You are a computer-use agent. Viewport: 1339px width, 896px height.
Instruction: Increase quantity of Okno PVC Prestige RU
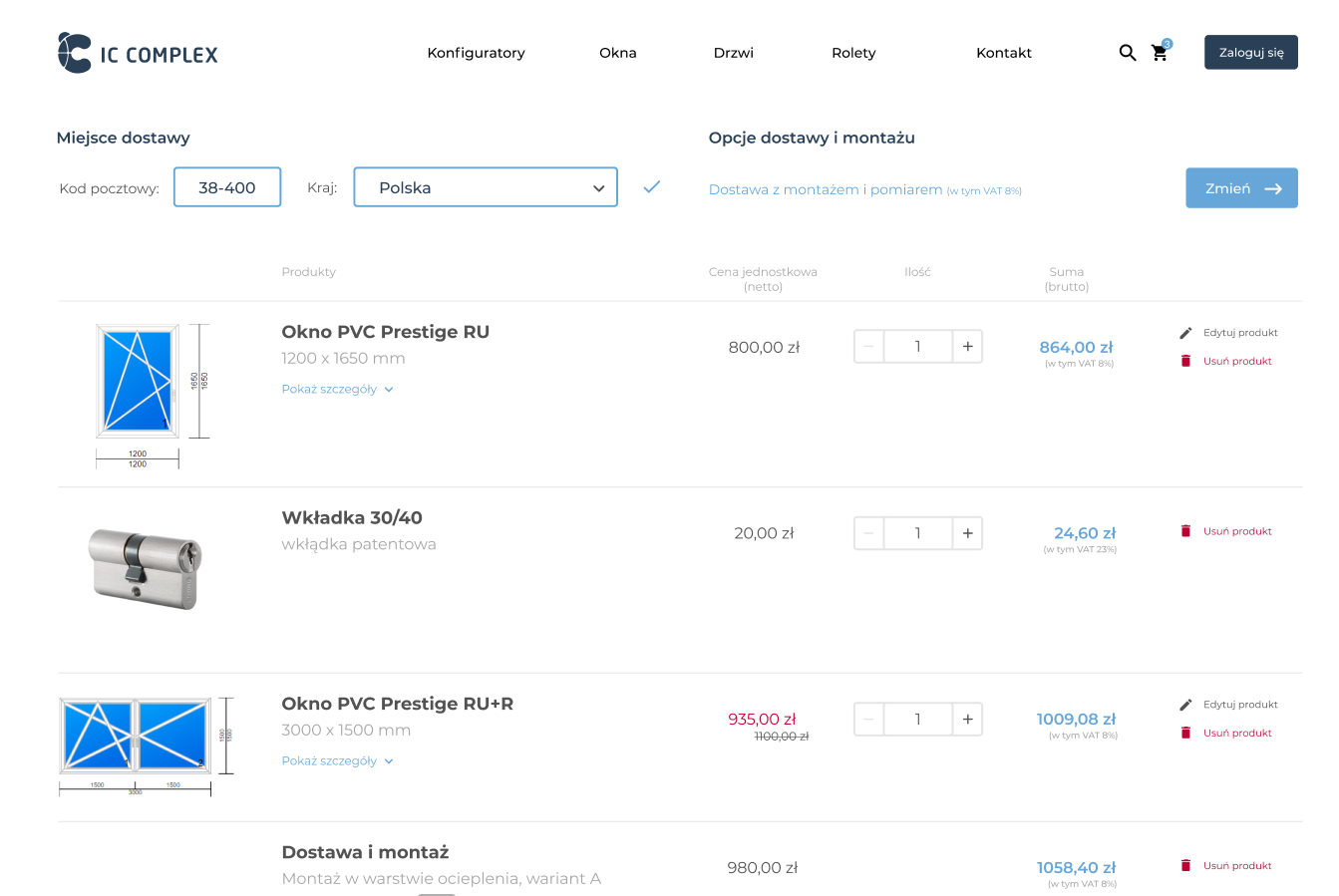coord(967,347)
